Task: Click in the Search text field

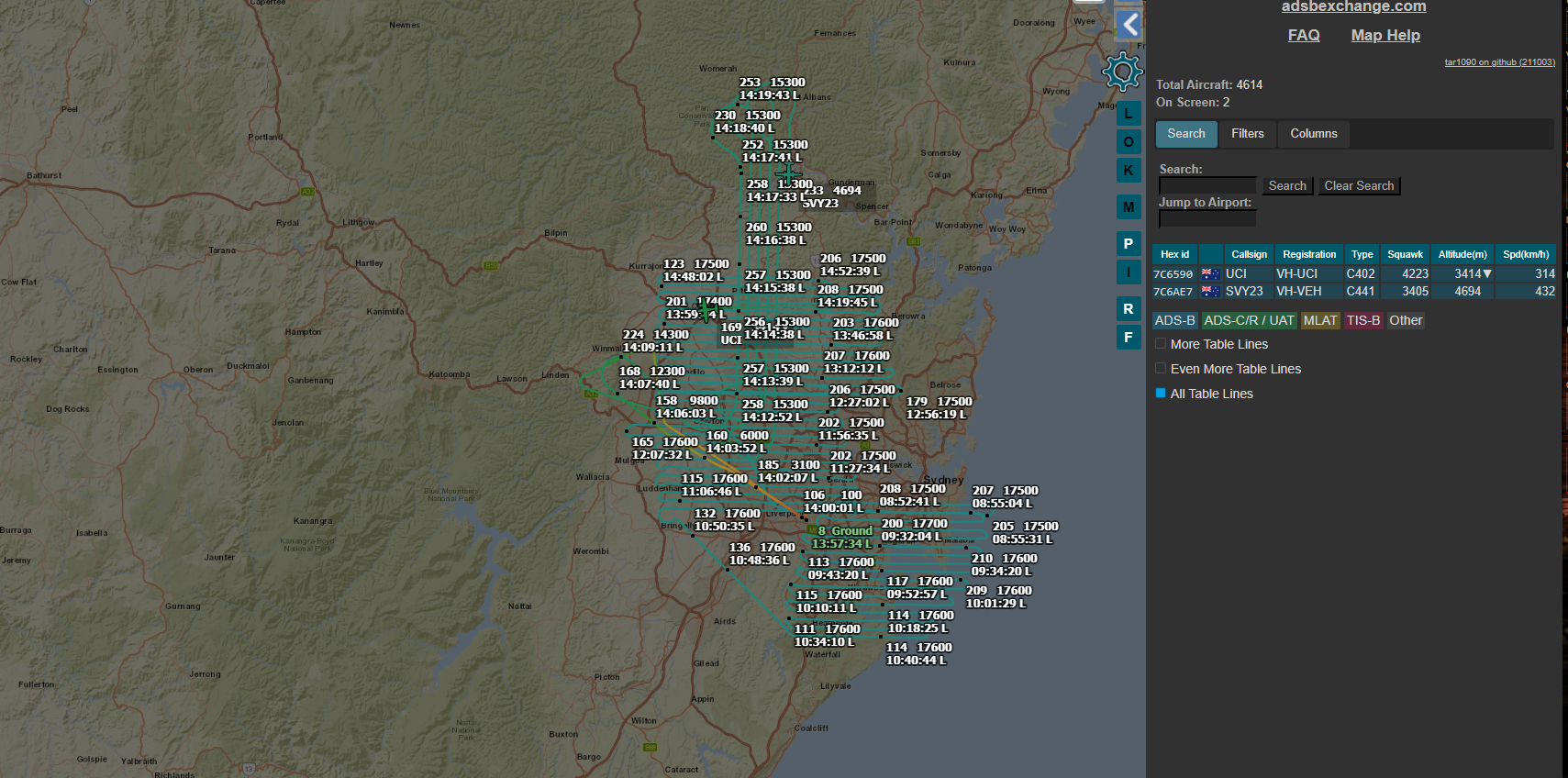Action: (1207, 186)
